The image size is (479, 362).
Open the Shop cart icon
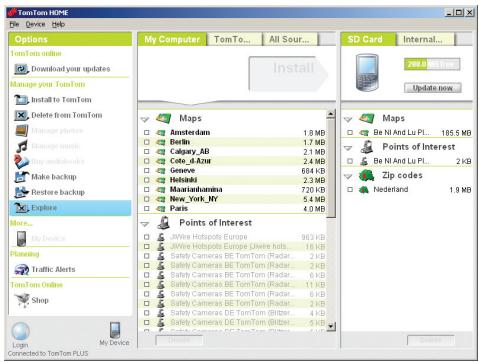tap(23, 300)
